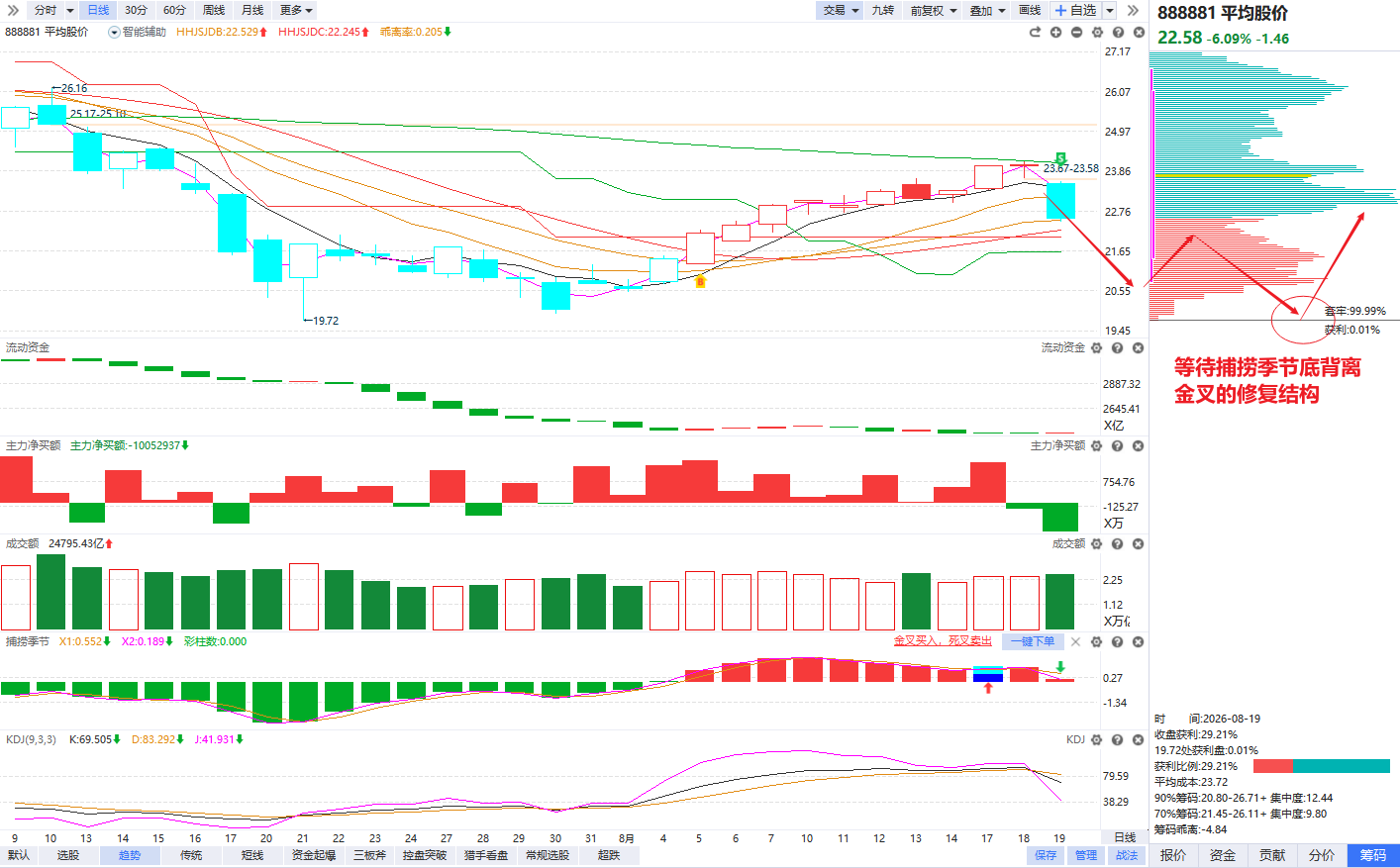Toggle 九转 indicator overlay
Image resolution: width=1400 pixels, height=868 pixels.
882,10
